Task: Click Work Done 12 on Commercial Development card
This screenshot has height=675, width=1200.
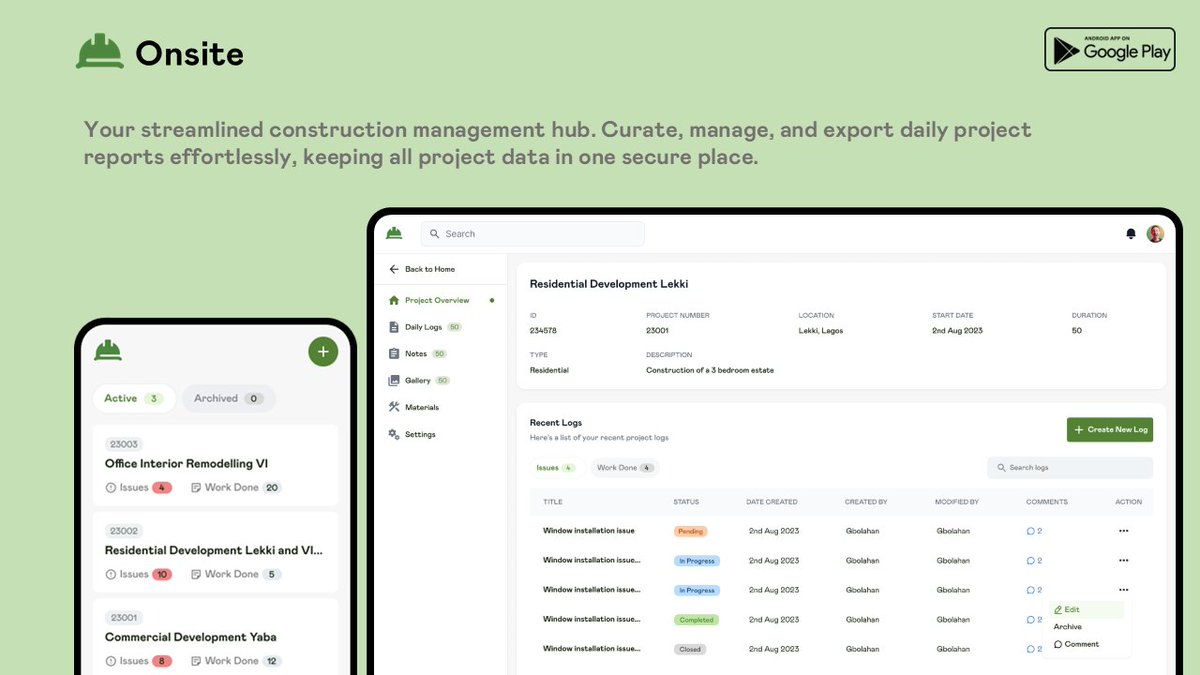Action: [x=236, y=661]
